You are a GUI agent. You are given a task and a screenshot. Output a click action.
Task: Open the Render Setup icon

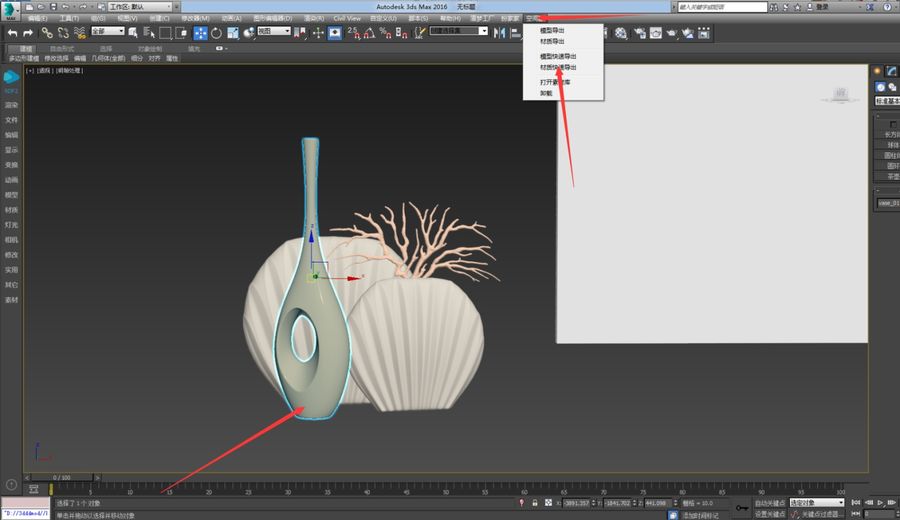click(x=640, y=33)
